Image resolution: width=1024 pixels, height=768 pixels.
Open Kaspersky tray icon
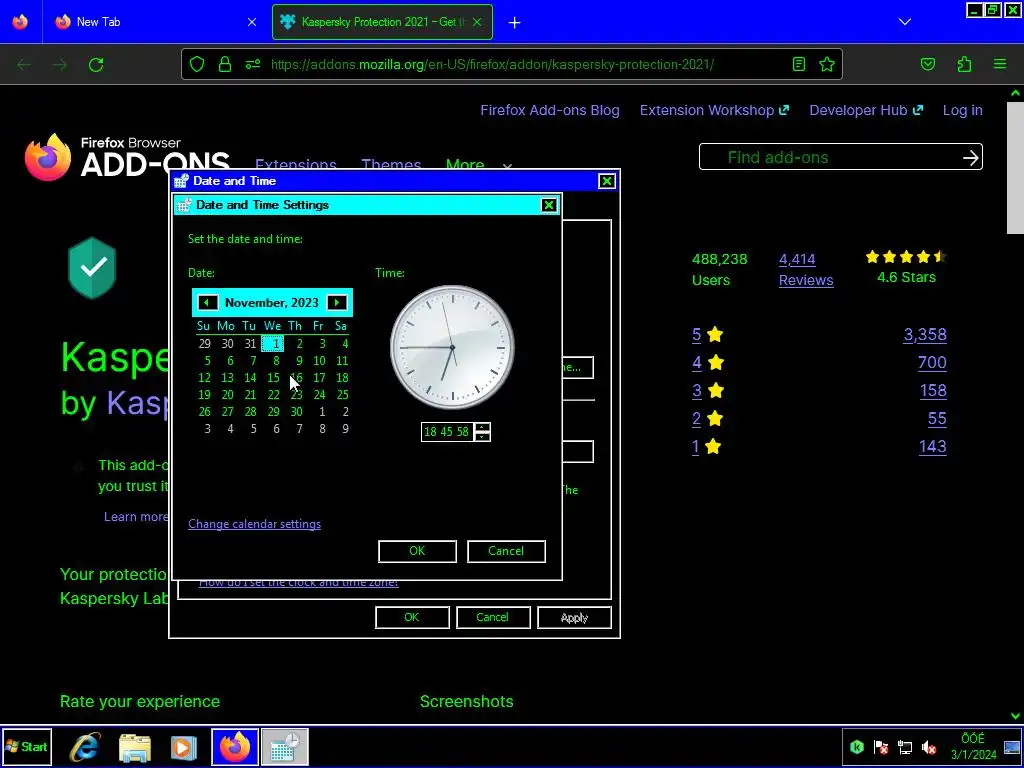point(857,747)
